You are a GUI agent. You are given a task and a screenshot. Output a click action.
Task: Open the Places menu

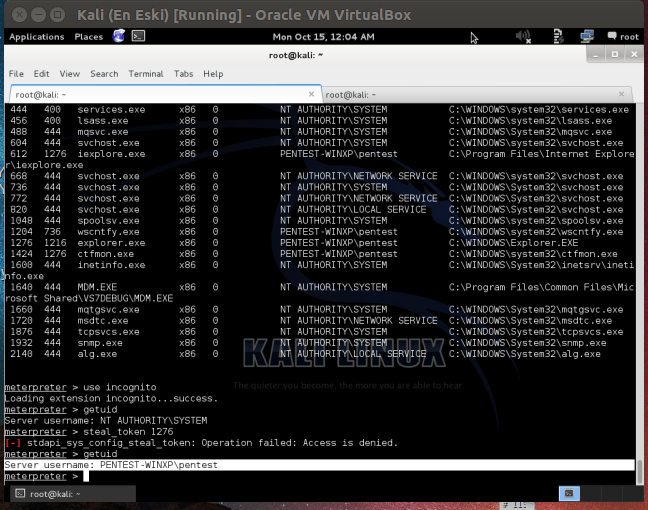point(88,37)
